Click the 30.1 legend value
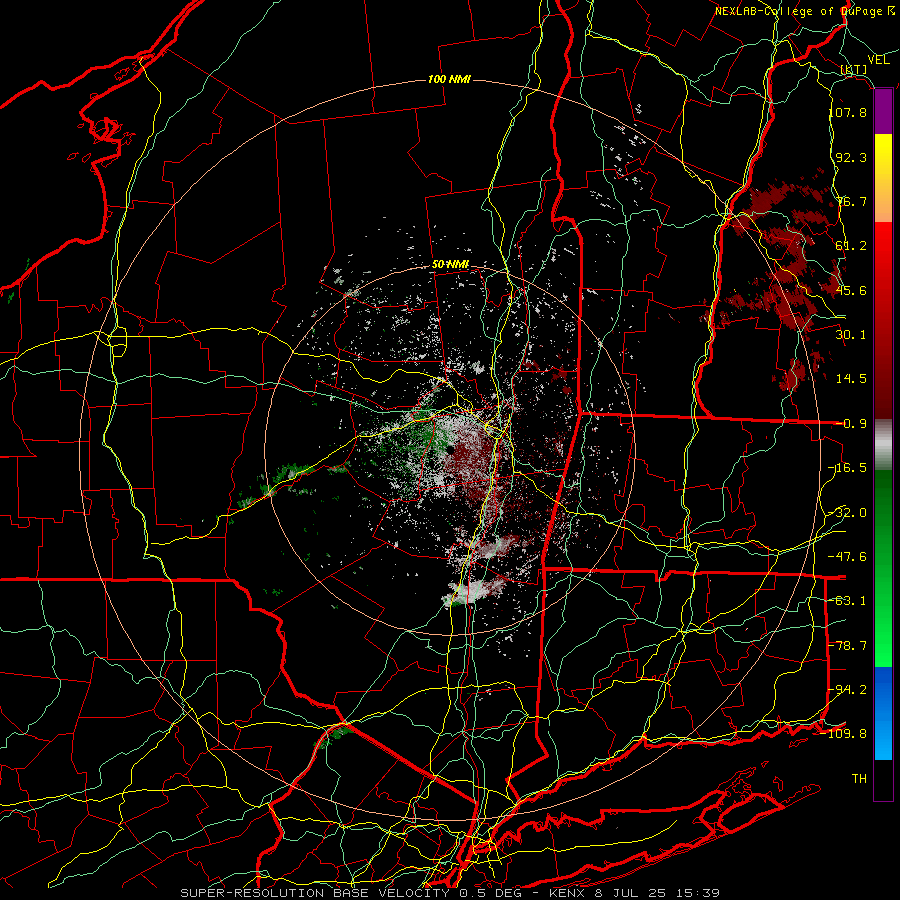Screen dimensions: 900x900 (x=851, y=334)
